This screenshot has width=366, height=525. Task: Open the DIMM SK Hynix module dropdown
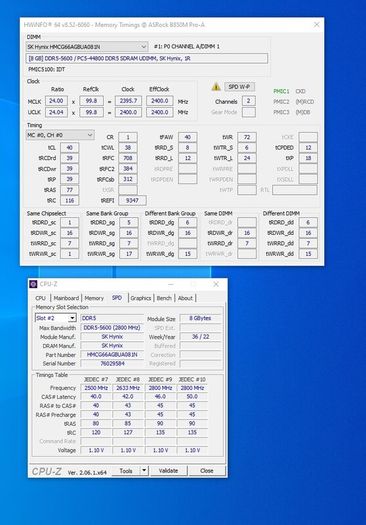coord(87,47)
